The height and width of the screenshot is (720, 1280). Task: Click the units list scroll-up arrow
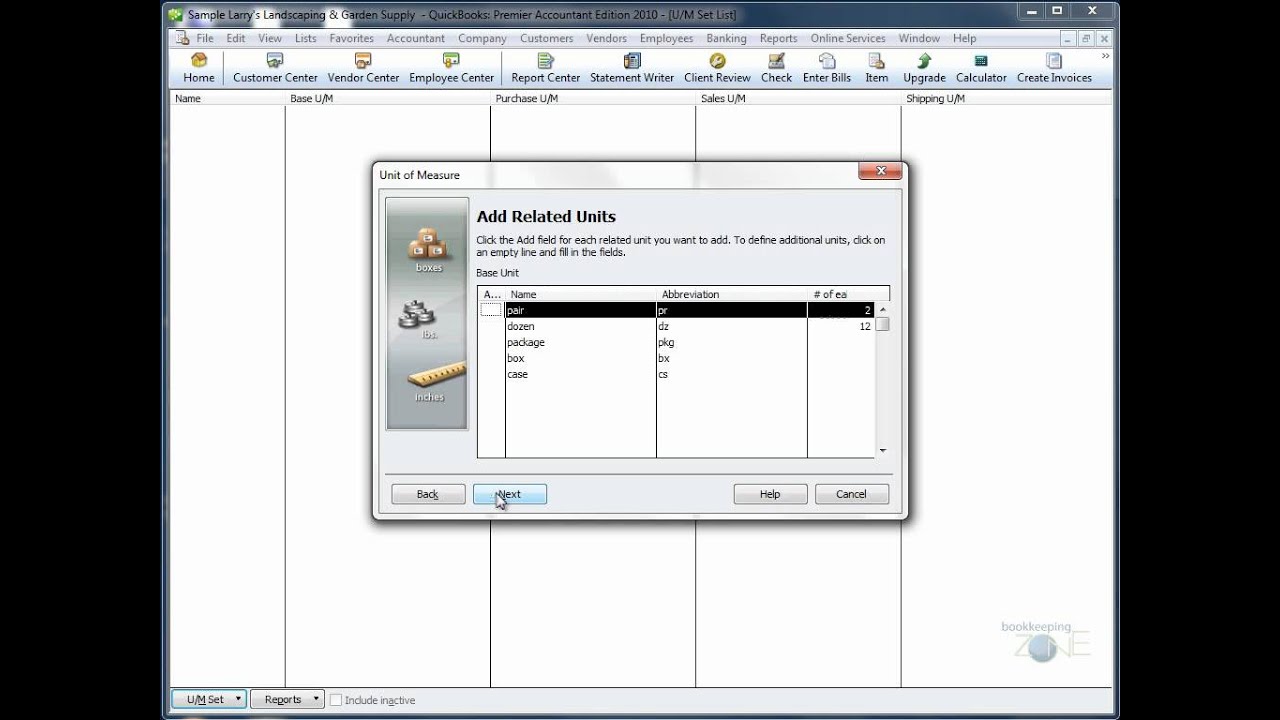(882, 310)
